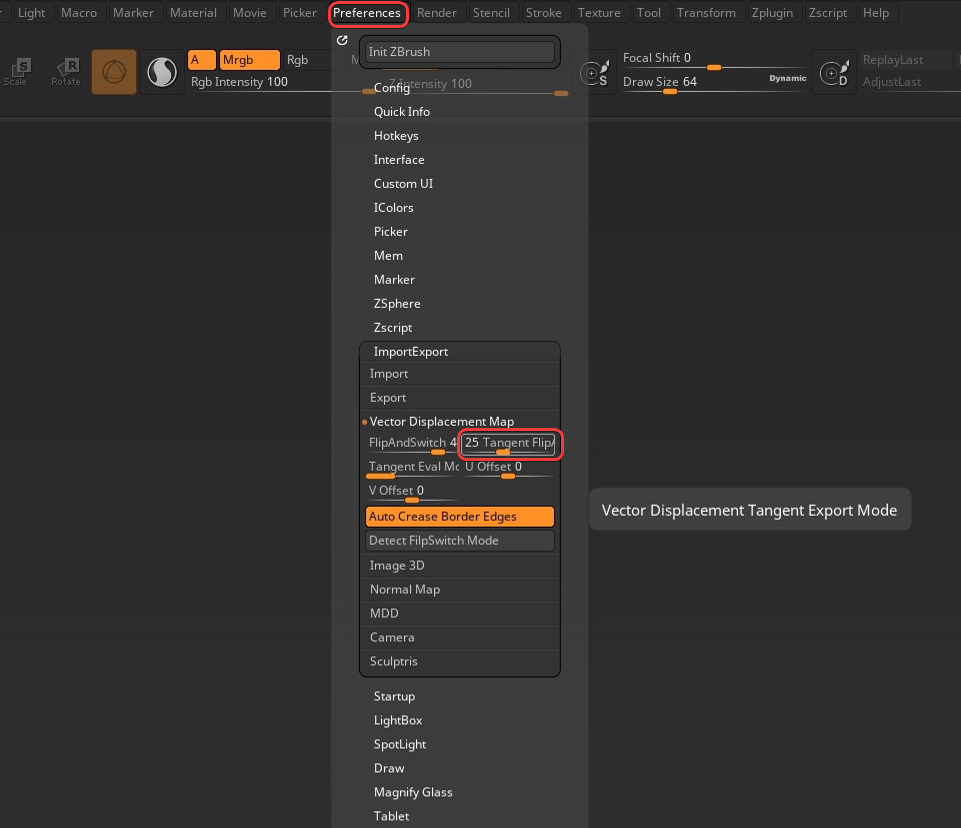Toggle Auto Crease Border Edges
This screenshot has height=828, width=961.
[x=460, y=517]
